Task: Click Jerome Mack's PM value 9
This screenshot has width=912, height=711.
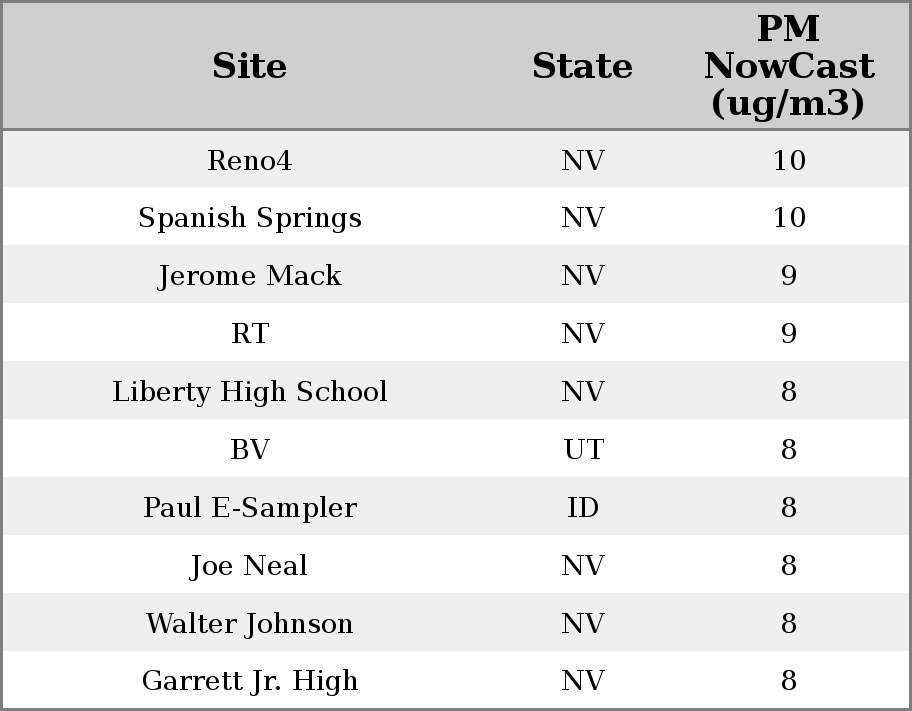Action: pos(788,276)
